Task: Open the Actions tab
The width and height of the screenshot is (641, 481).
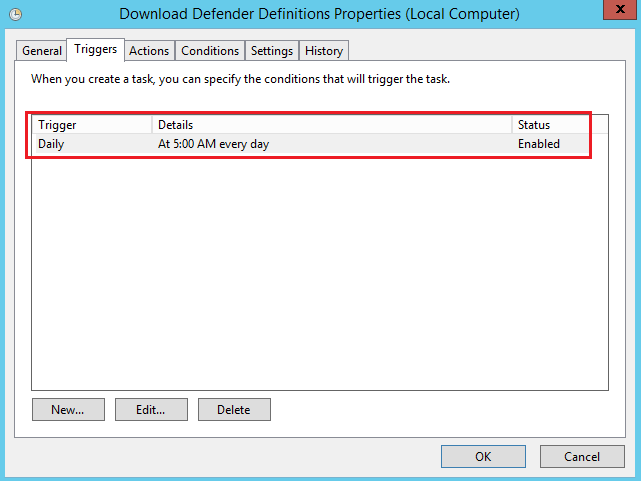Action: tap(149, 51)
